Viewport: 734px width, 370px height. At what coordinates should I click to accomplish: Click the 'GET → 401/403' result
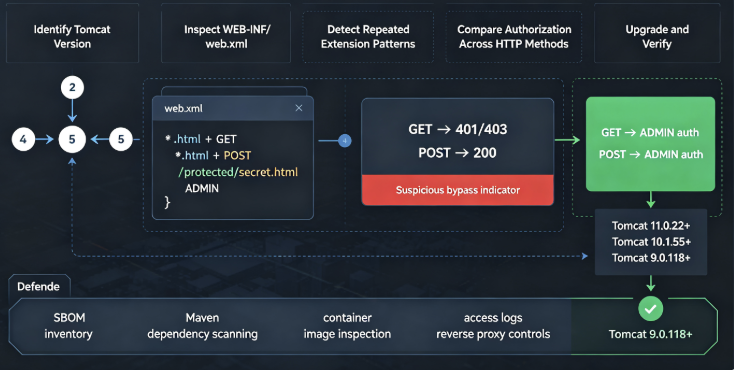(x=458, y=129)
